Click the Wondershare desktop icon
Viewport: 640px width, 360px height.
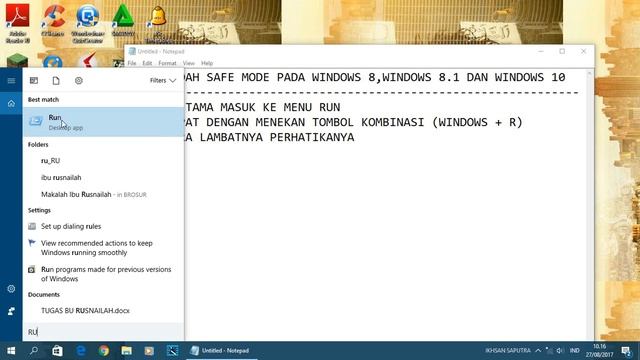pyautogui.click(x=88, y=23)
